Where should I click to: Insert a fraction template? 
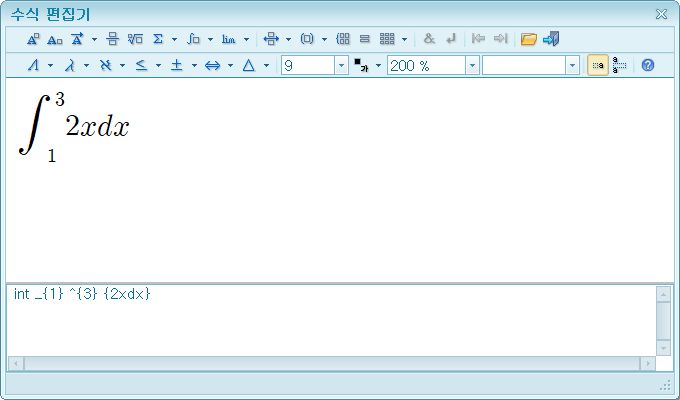[112, 39]
